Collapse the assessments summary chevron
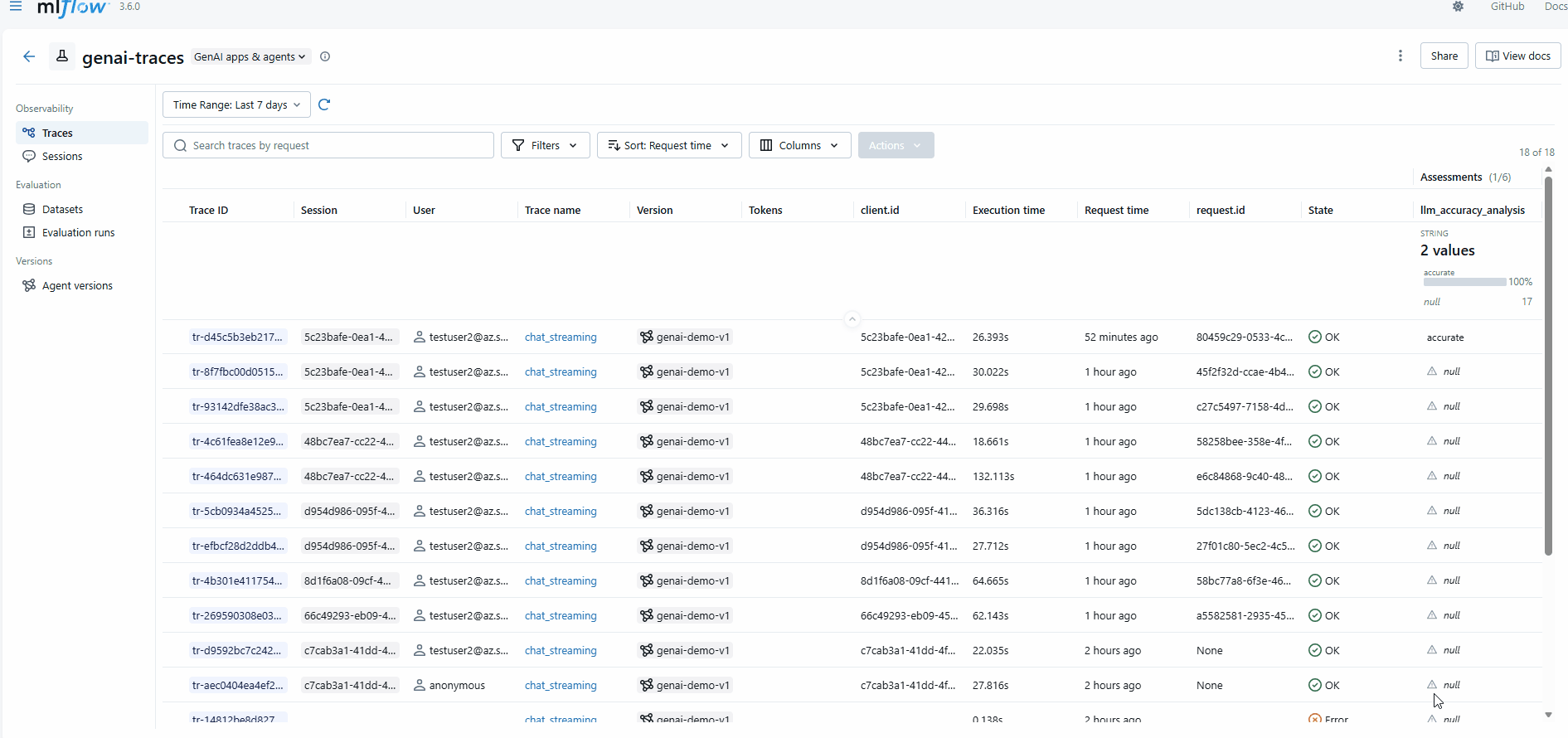This screenshot has height=738, width=1568. (x=852, y=318)
